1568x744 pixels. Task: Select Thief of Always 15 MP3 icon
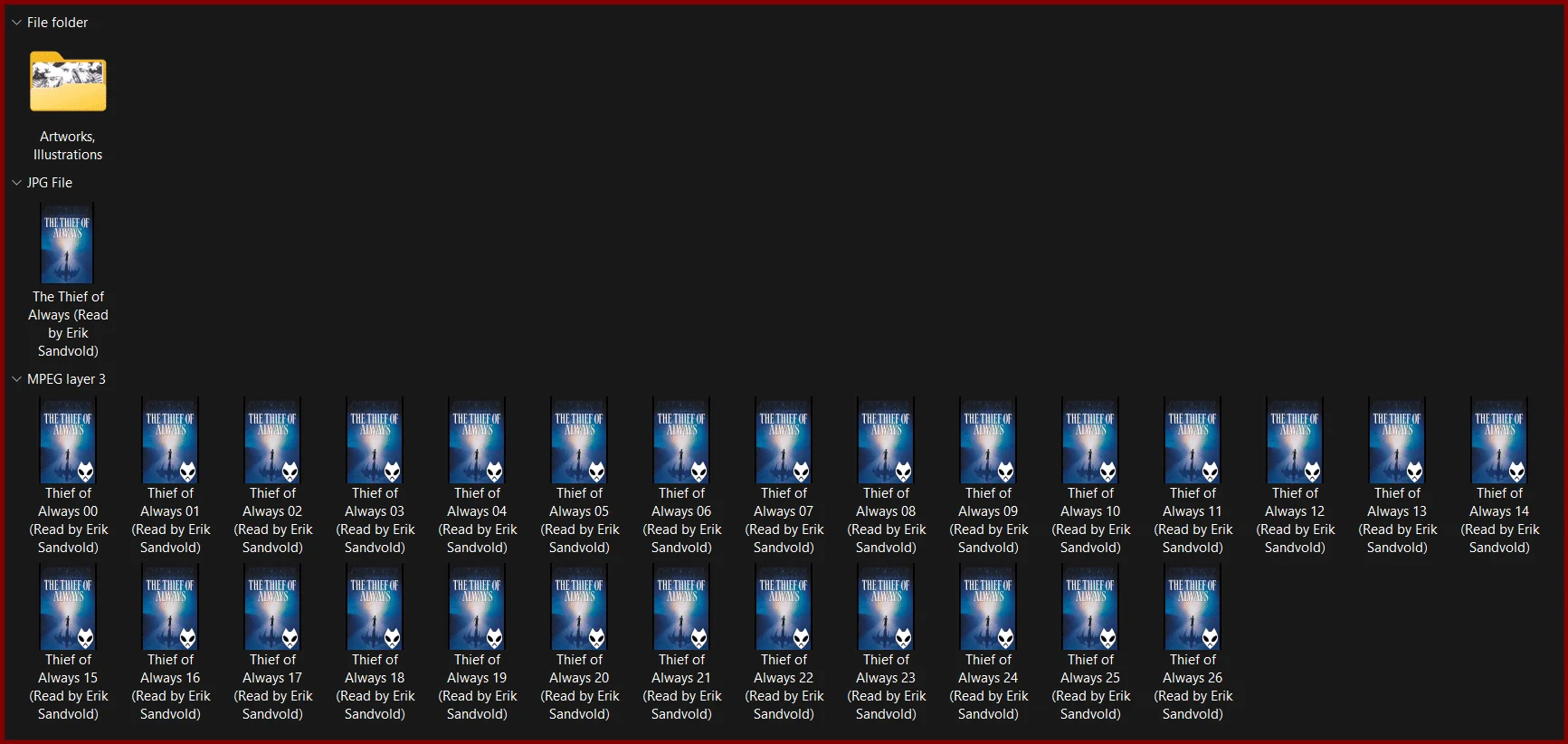pos(68,607)
